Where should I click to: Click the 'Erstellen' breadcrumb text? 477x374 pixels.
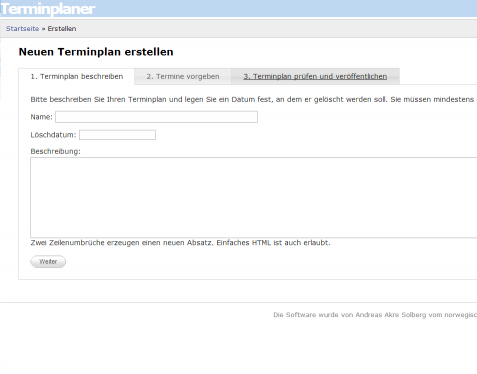(x=62, y=29)
